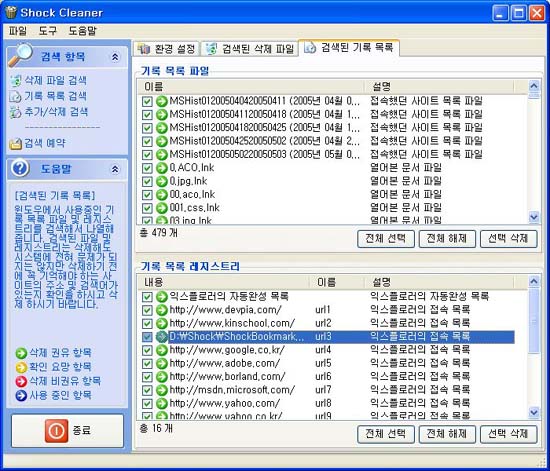Uncheck the MSHist012005041820050425 checkbox
The height and width of the screenshot is (471, 550).
point(147,128)
